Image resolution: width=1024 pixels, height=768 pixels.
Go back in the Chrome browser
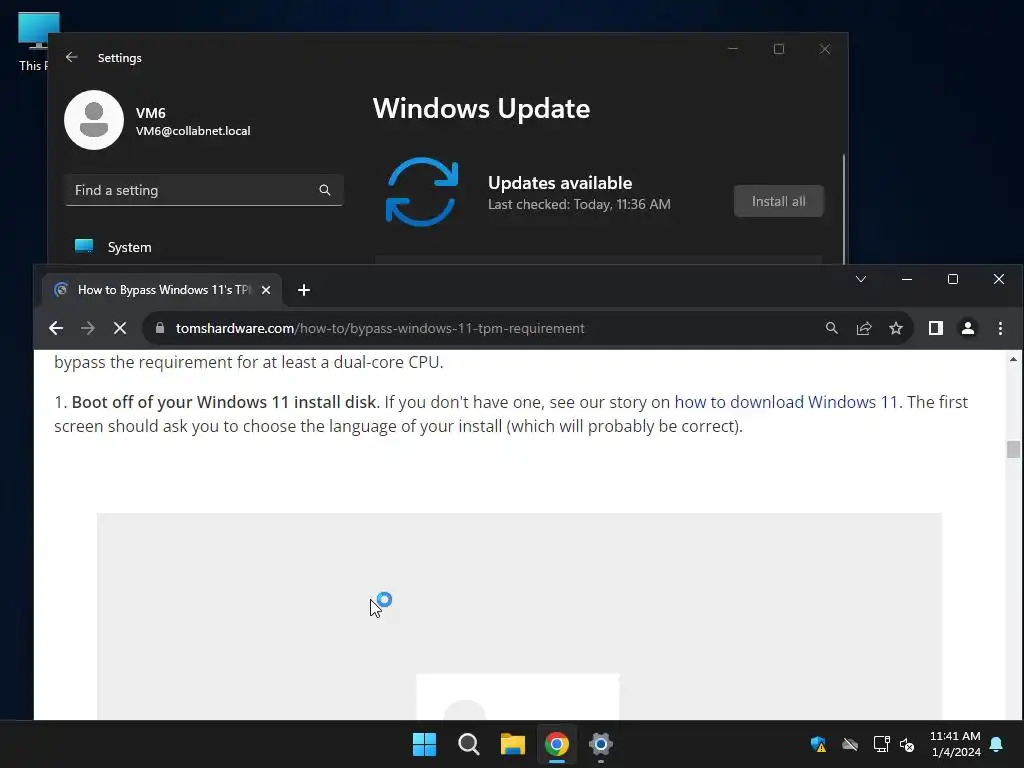tap(56, 328)
